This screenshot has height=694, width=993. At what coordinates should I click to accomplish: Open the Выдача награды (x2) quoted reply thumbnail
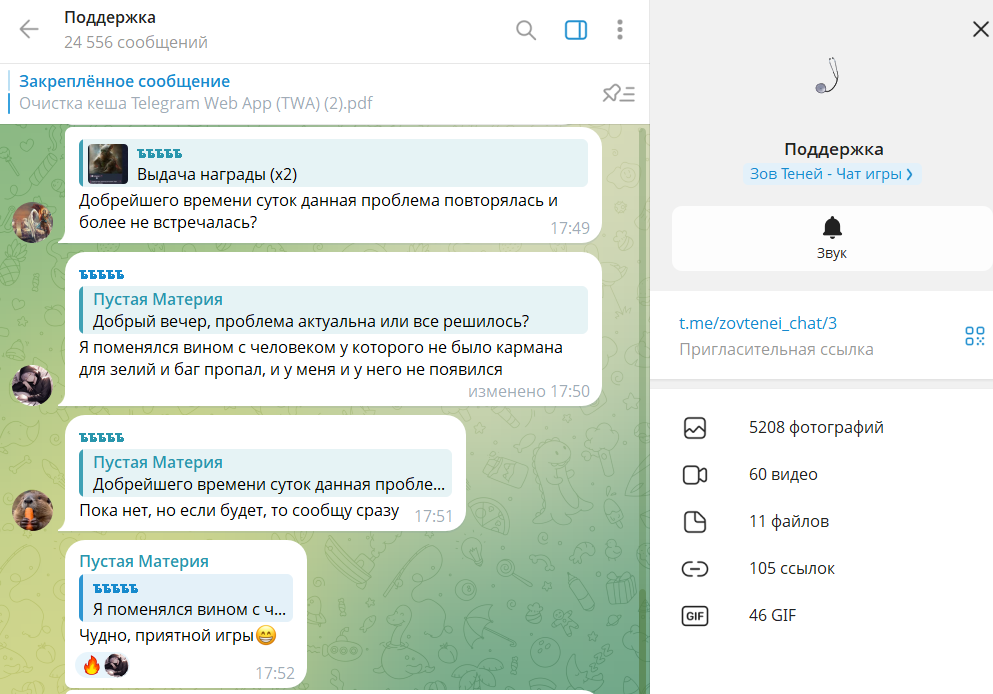tap(108, 163)
